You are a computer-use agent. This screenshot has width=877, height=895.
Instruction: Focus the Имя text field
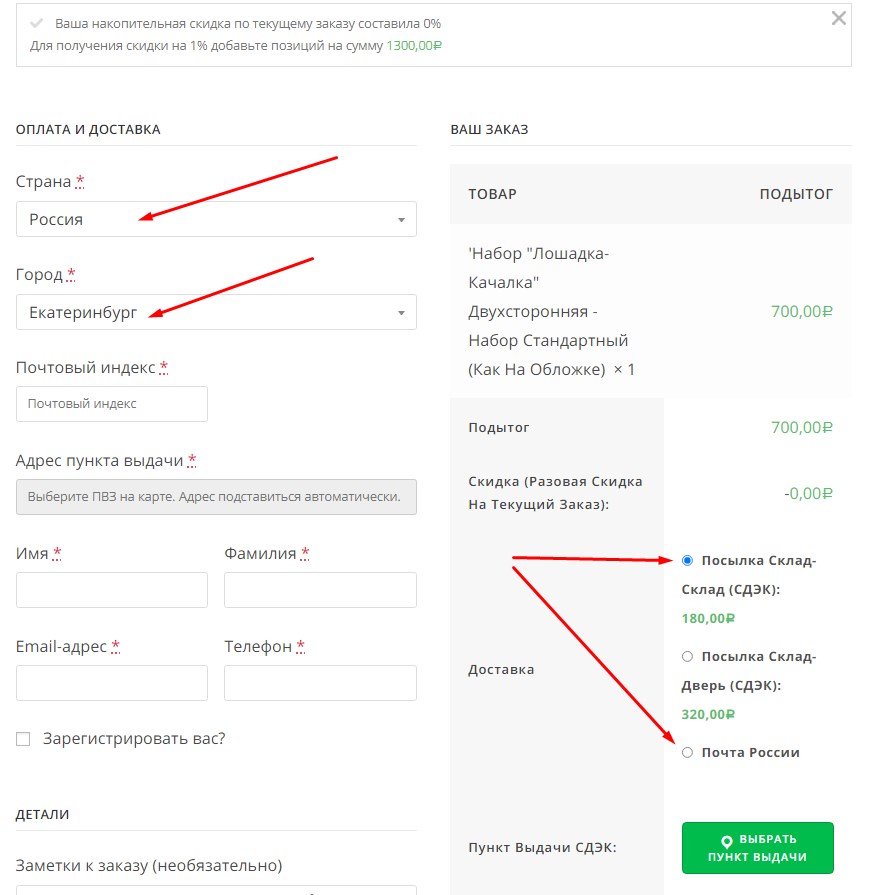[x=112, y=590]
